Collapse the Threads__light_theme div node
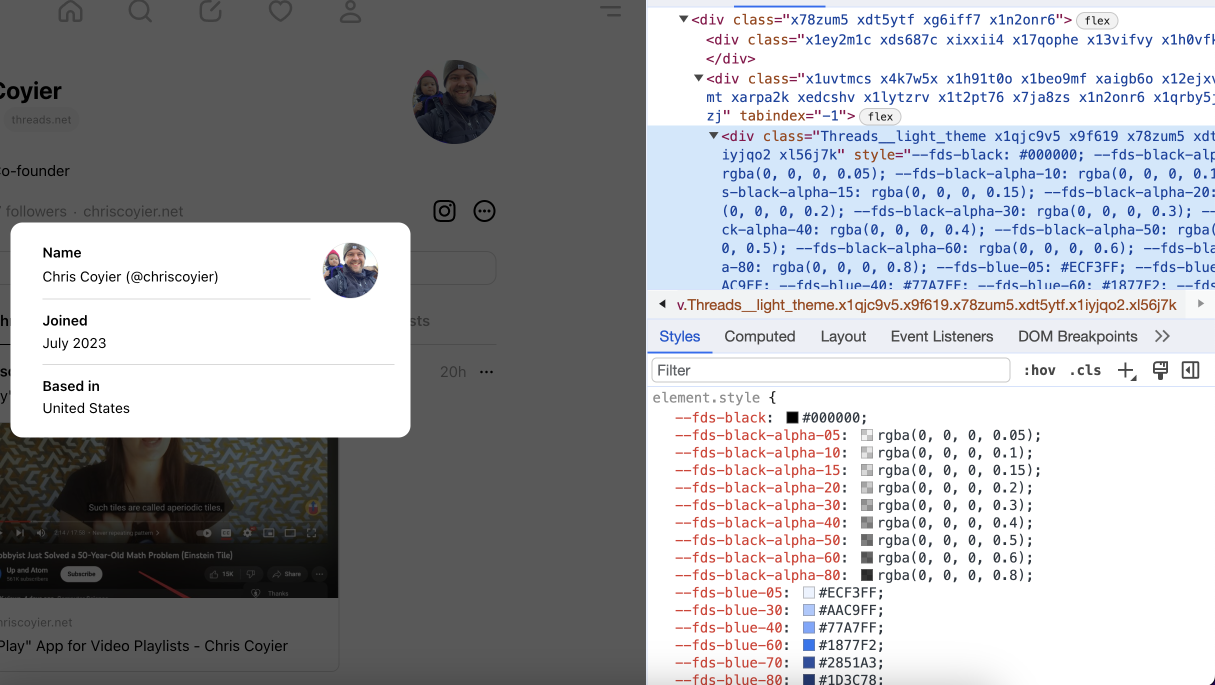Image resolution: width=1215 pixels, height=685 pixels. [714, 136]
